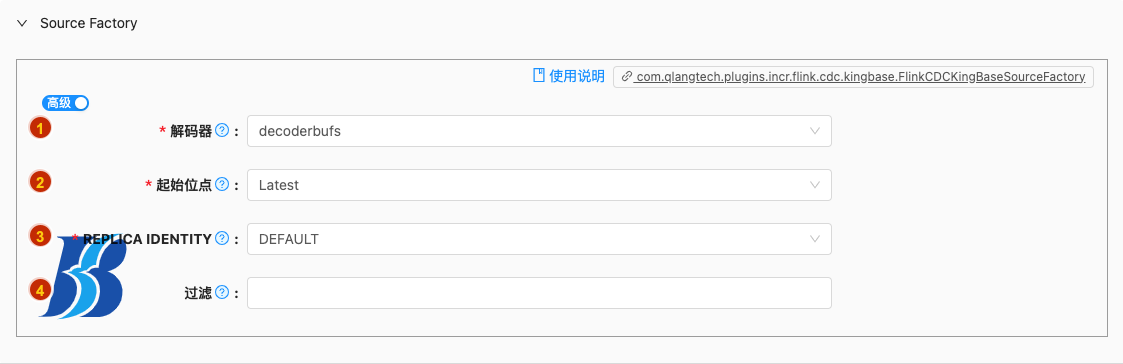The image size is (1123, 364).
Task: Toggle the 高级 advanced switch
Action: pos(65,103)
